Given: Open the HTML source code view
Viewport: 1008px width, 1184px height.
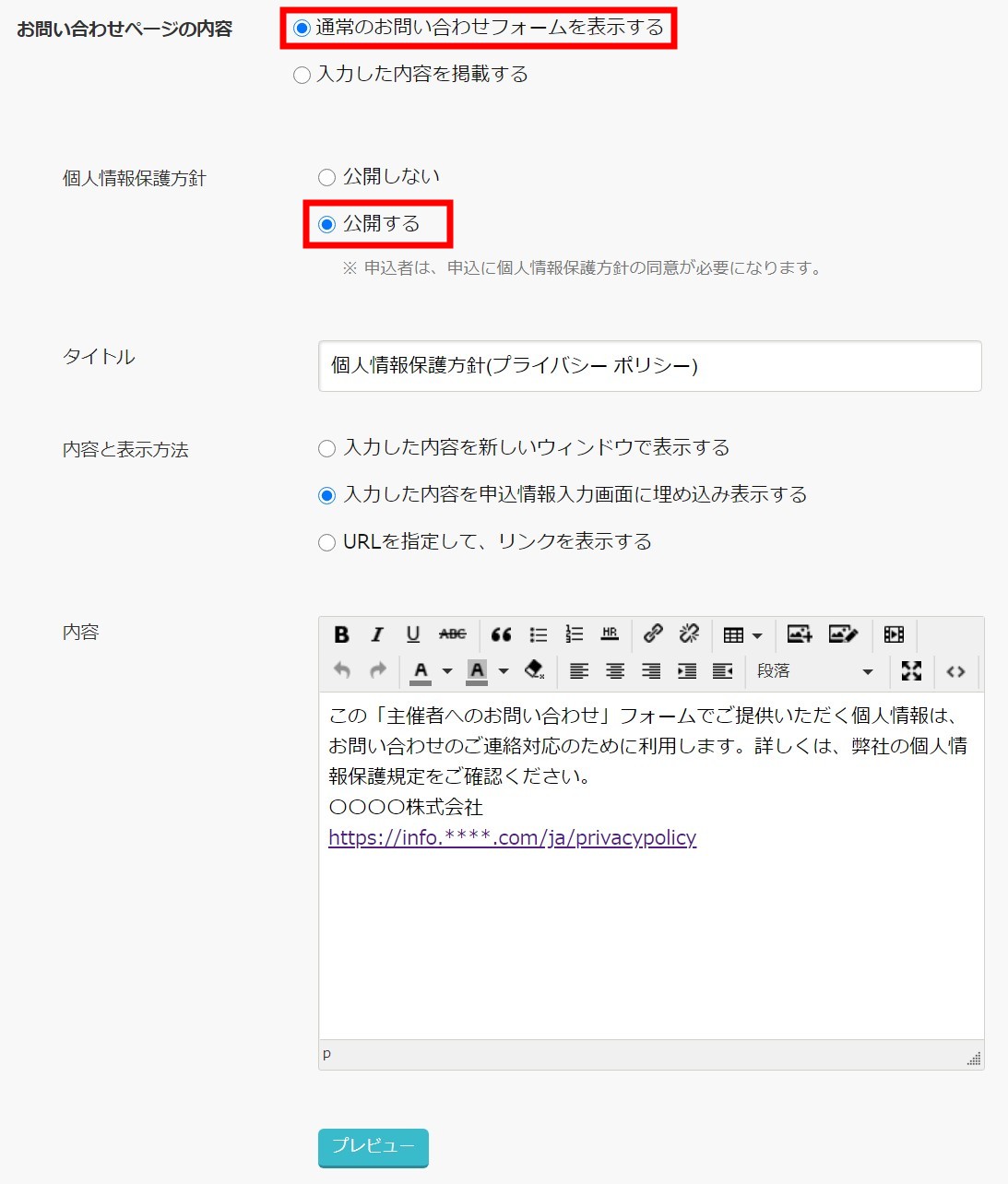Looking at the screenshot, I should [x=957, y=671].
